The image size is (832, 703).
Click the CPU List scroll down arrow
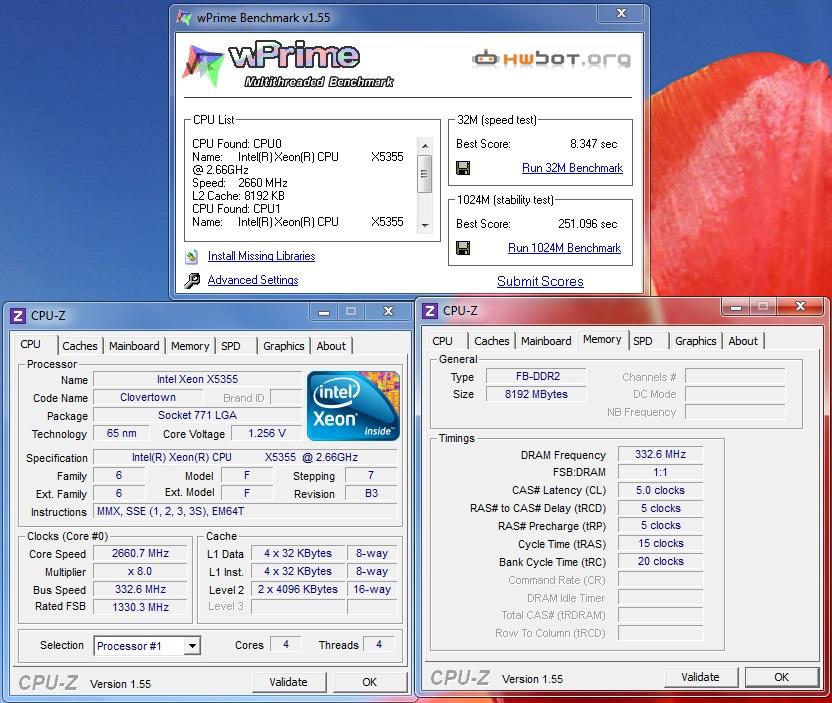424,225
